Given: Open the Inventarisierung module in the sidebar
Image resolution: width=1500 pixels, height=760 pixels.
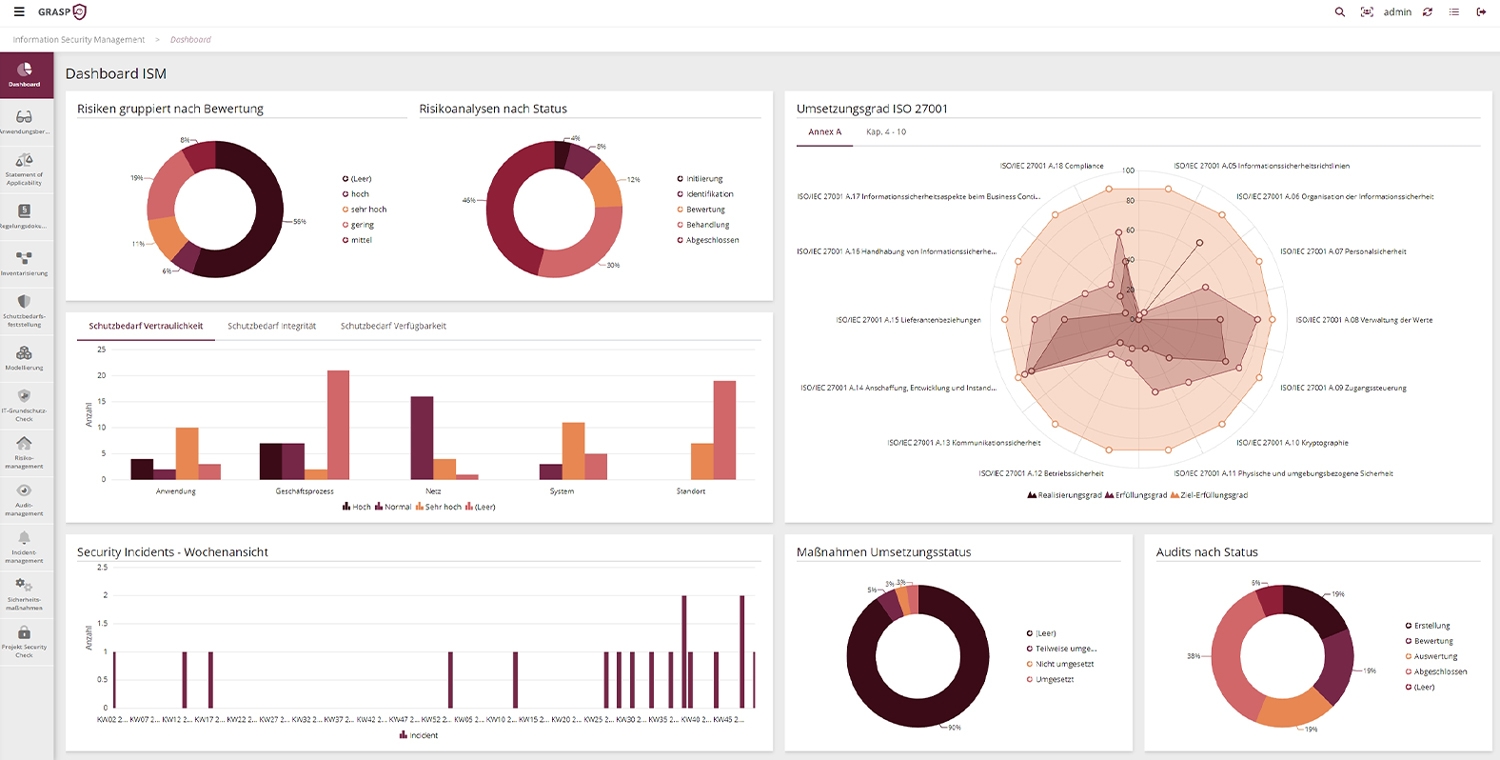Looking at the screenshot, I should coord(25,260).
